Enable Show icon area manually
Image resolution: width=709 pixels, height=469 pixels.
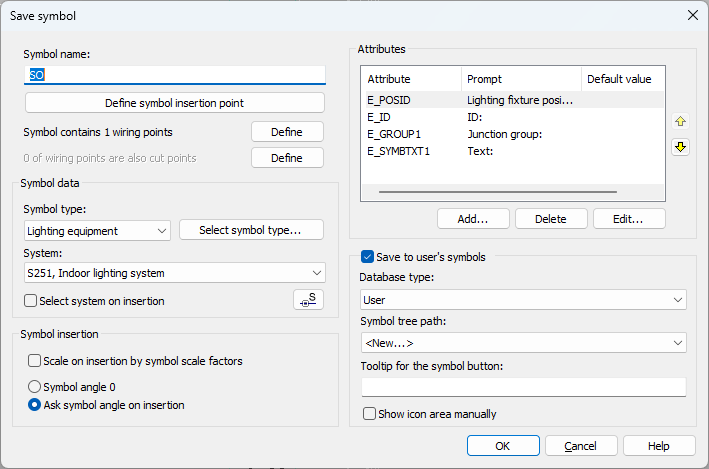point(370,414)
